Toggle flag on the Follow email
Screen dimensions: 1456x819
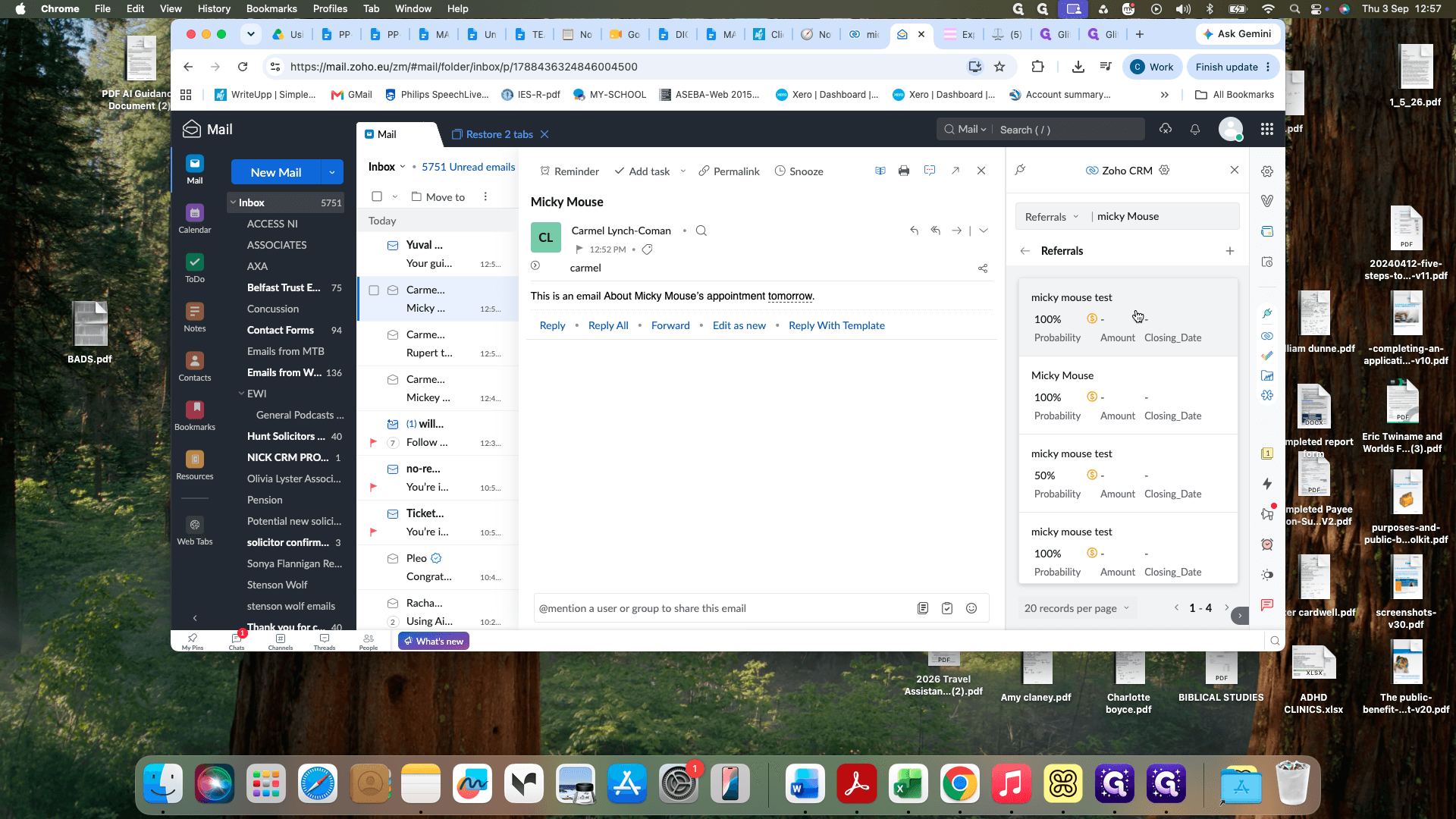point(373,443)
